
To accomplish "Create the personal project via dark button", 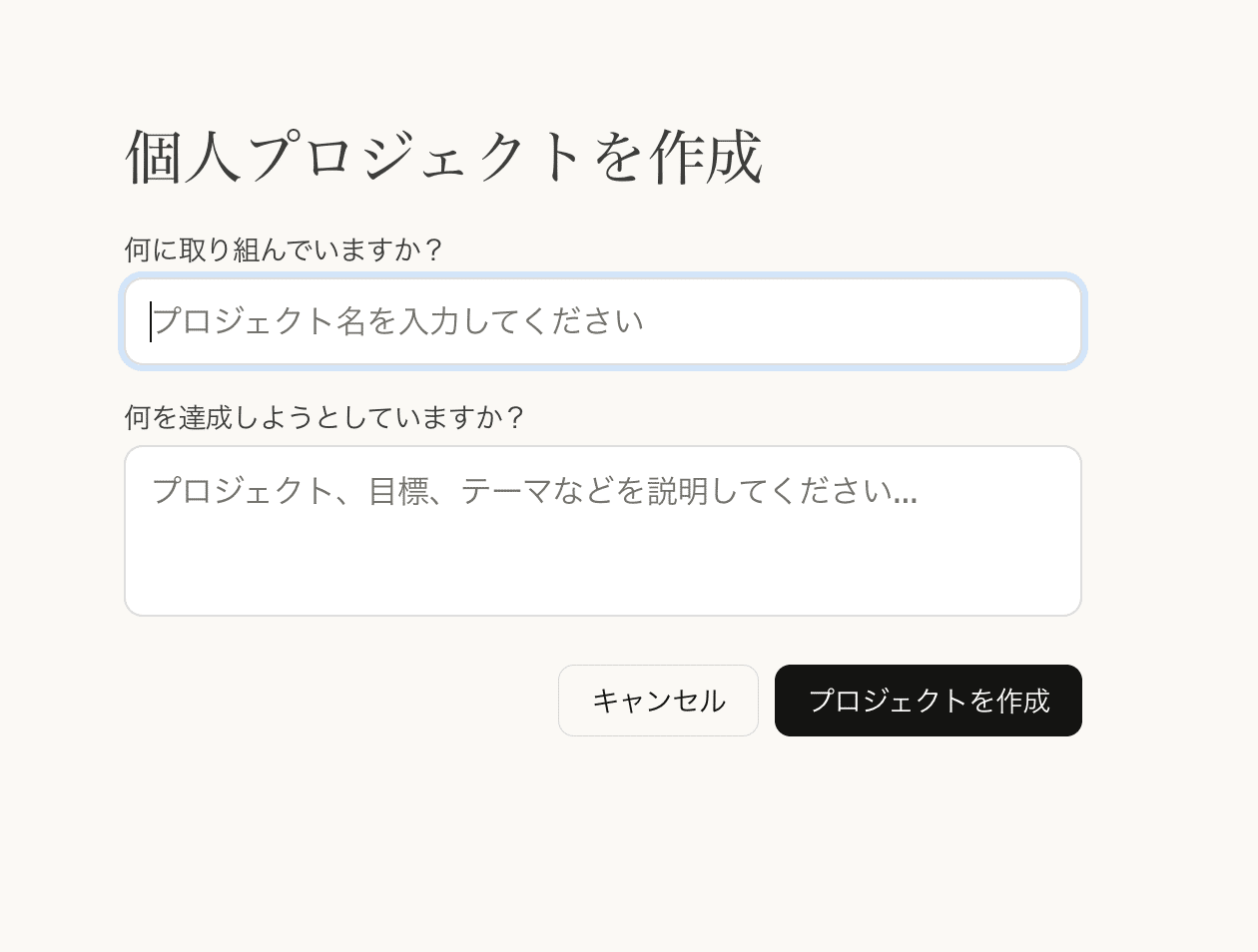I will tap(928, 701).
